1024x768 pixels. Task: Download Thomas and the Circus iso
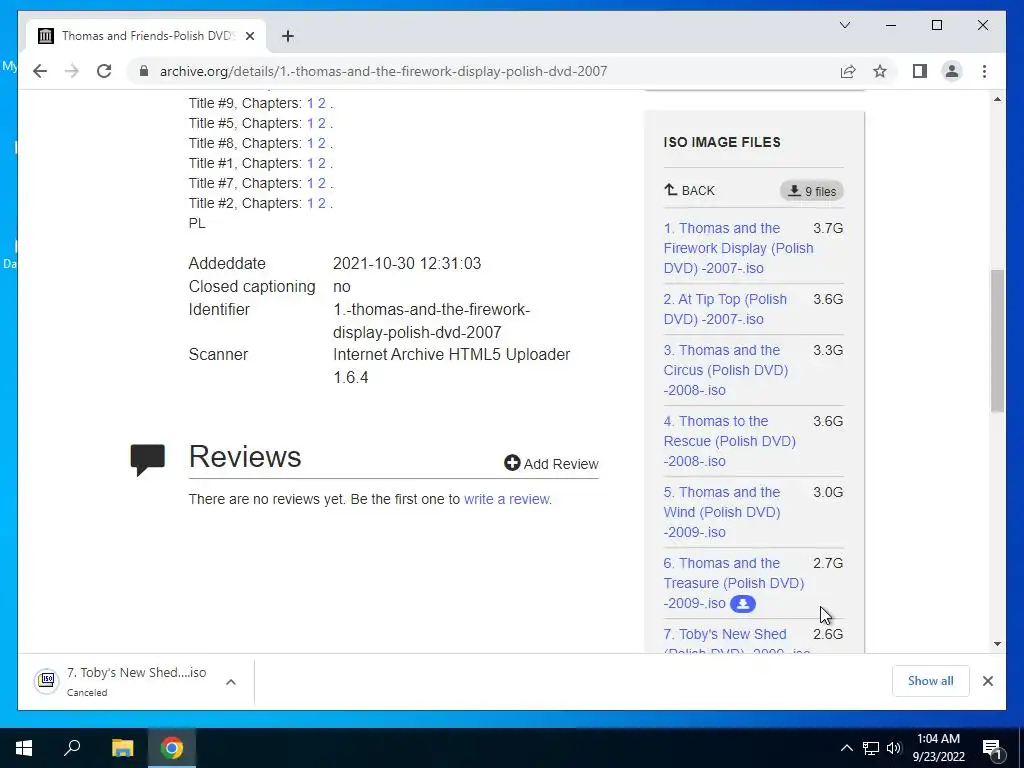coord(726,370)
